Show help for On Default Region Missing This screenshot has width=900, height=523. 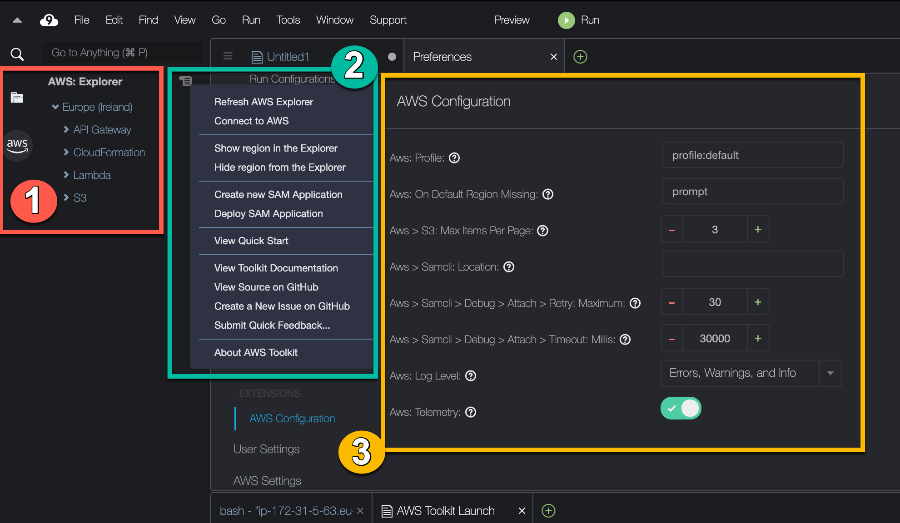(x=548, y=194)
